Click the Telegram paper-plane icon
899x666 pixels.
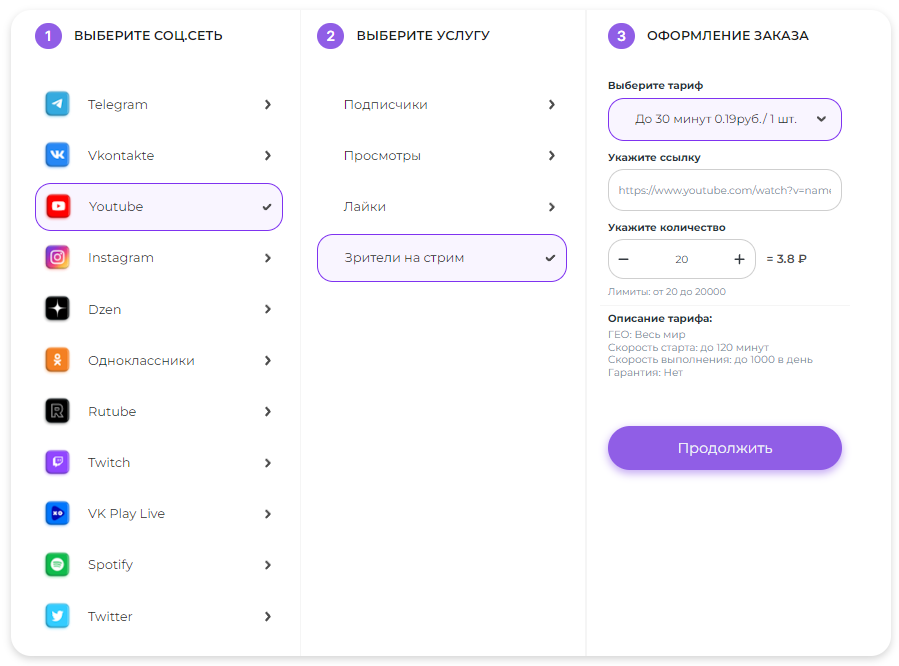[57, 104]
